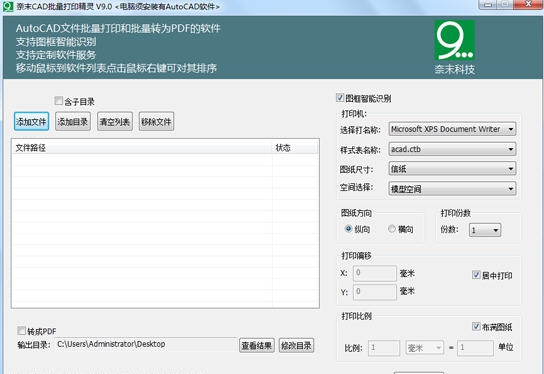544x374 pixels.
Task: Open the printer name dropdown showing Microsoft XPS Document Writer
Action: pos(452,129)
